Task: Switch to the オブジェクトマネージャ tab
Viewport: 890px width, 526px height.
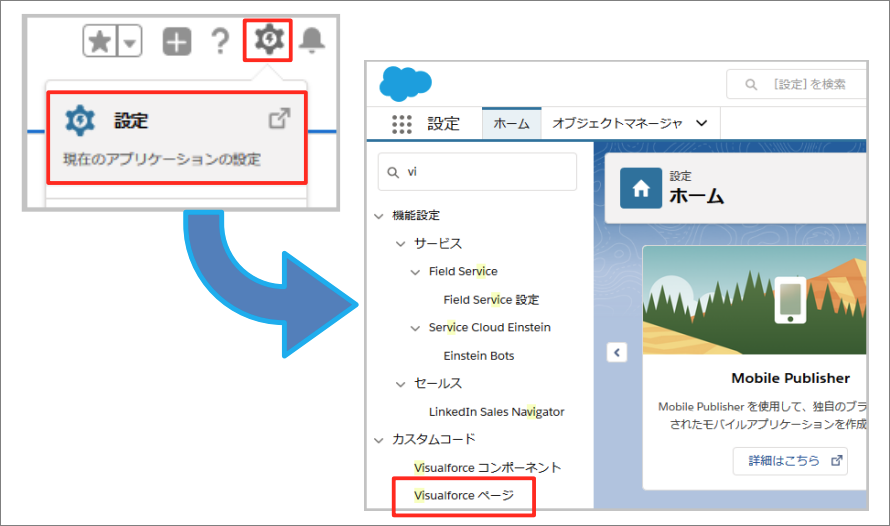Action: (x=617, y=123)
